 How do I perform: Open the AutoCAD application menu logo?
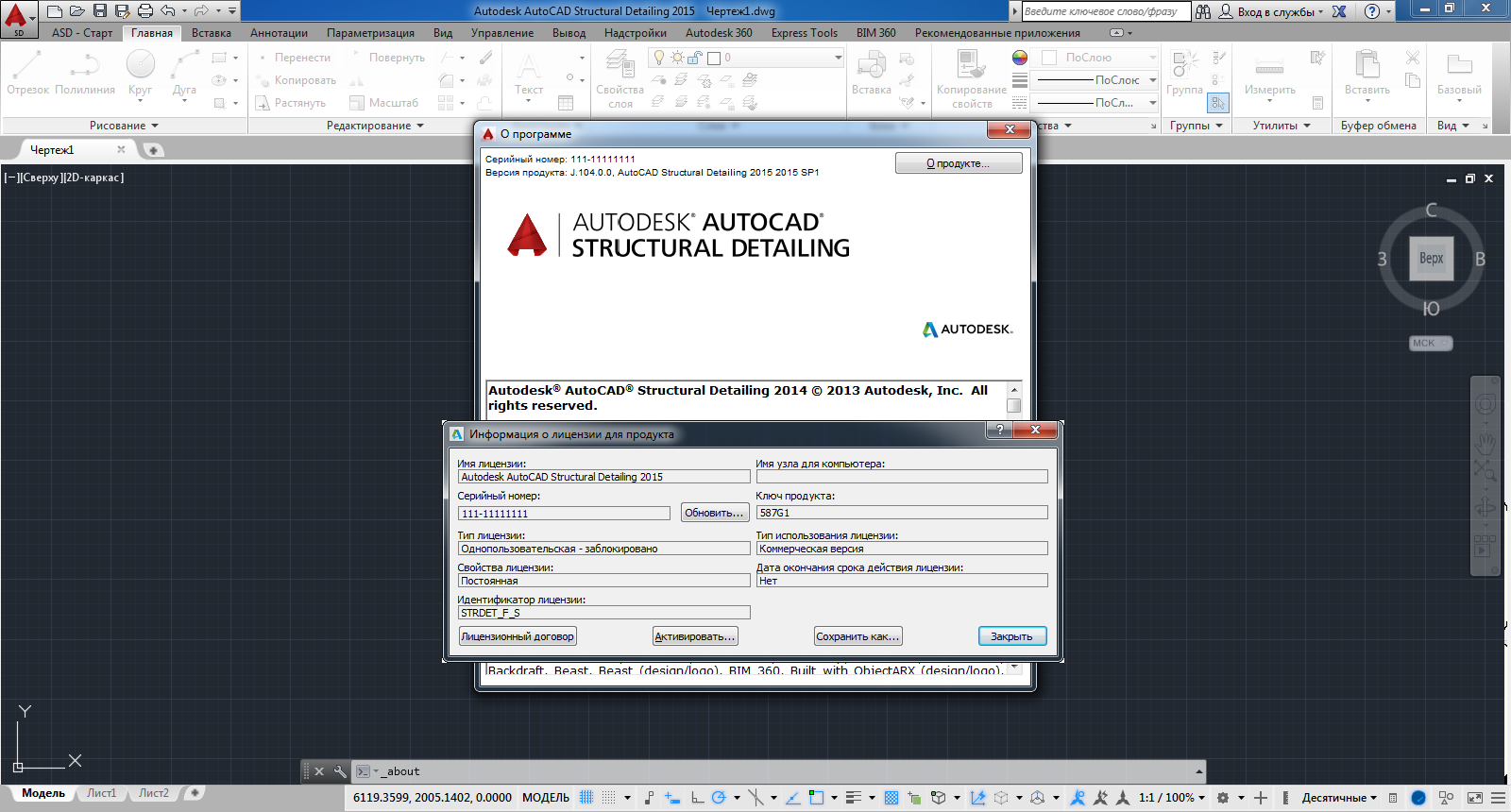point(17,19)
